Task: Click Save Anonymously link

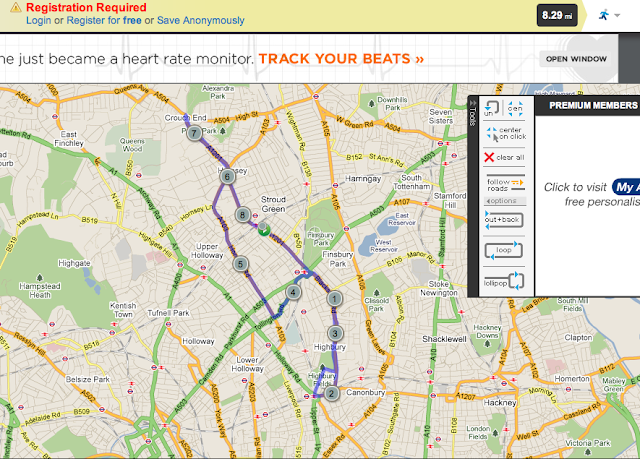Action: 200,20
